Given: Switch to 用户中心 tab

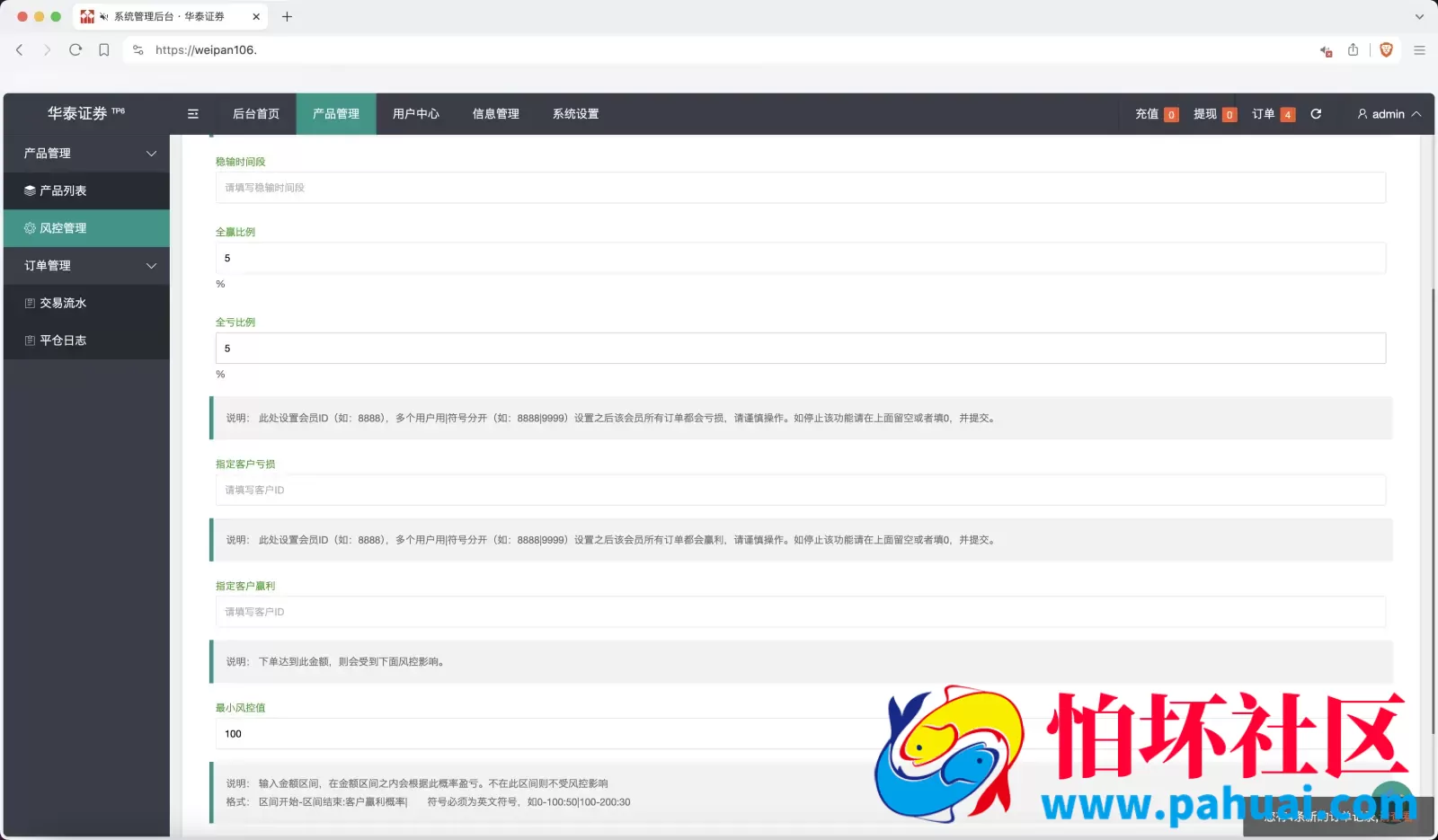Looking at the screenshot, I should pos(416,114).
